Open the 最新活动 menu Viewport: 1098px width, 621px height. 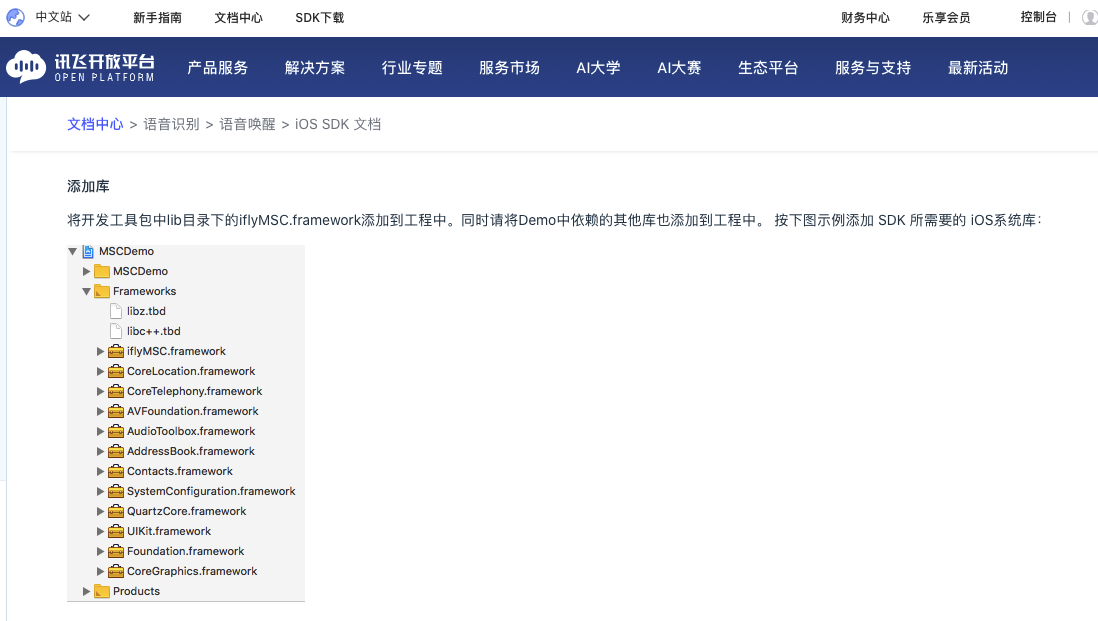coord(978,68)
